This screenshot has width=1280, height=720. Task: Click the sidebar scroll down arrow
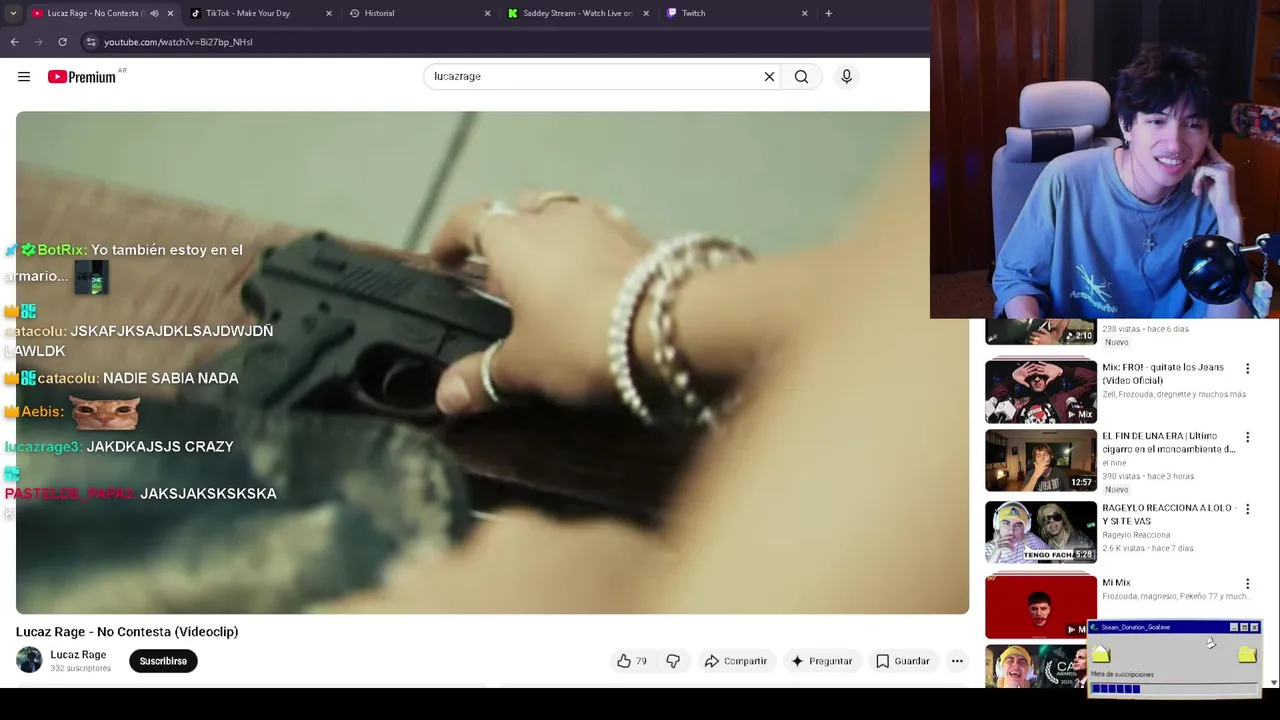(1273, 682)
